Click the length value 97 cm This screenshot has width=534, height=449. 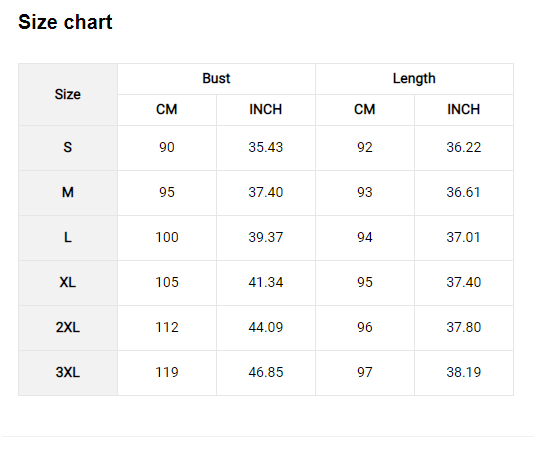tap(365, 372)
